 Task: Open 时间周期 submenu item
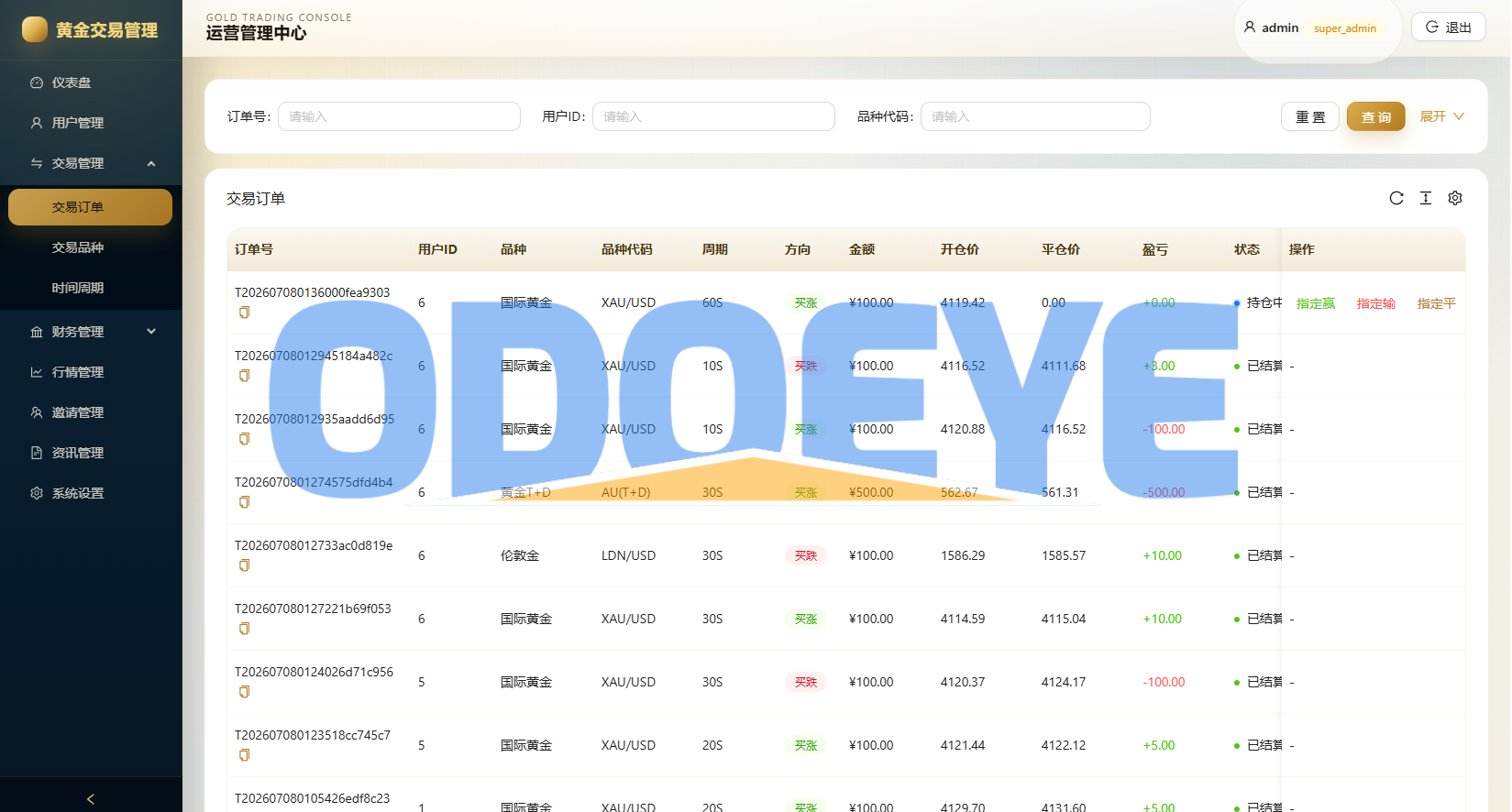(91, 288)
